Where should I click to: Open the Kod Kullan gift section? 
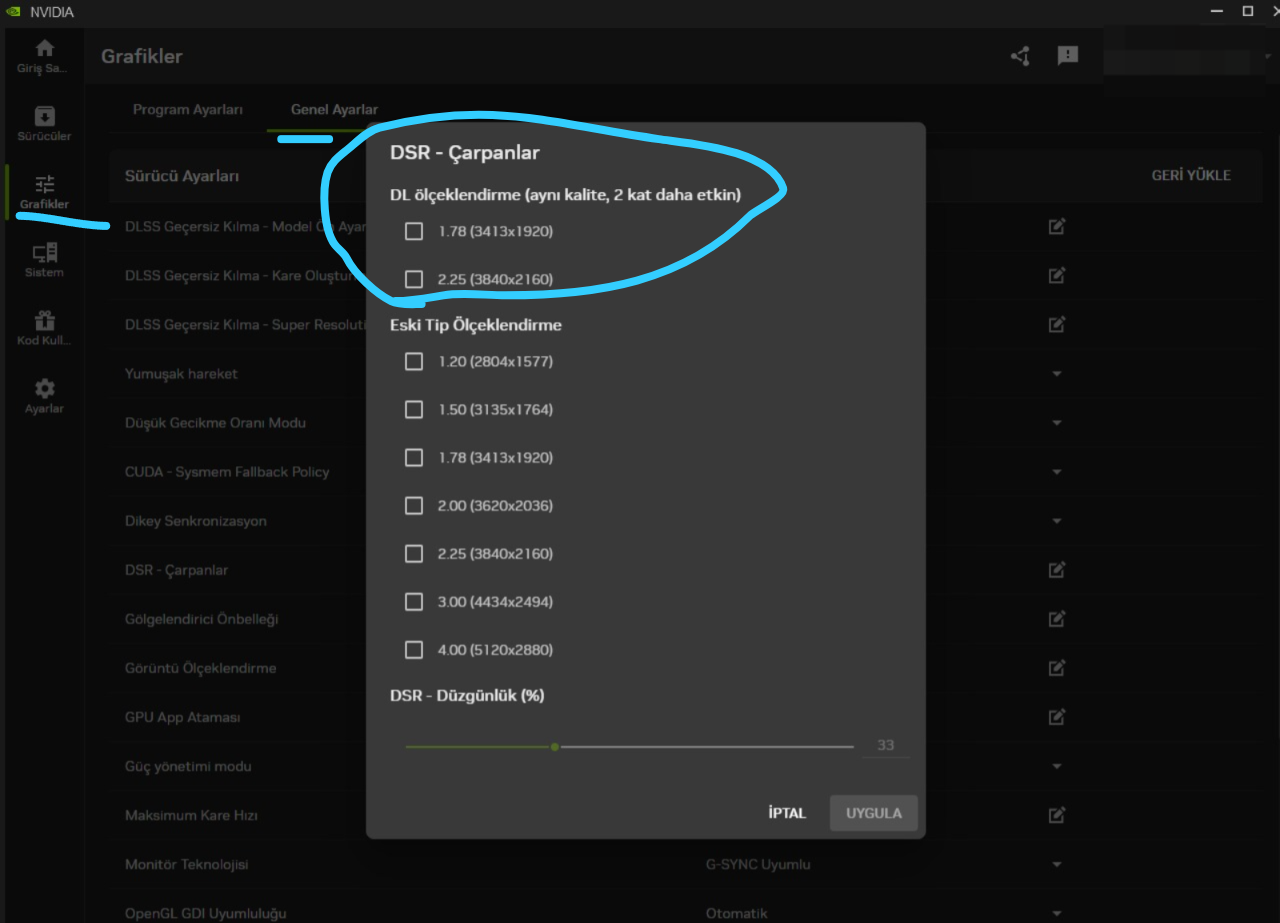[x=44, y=328]
